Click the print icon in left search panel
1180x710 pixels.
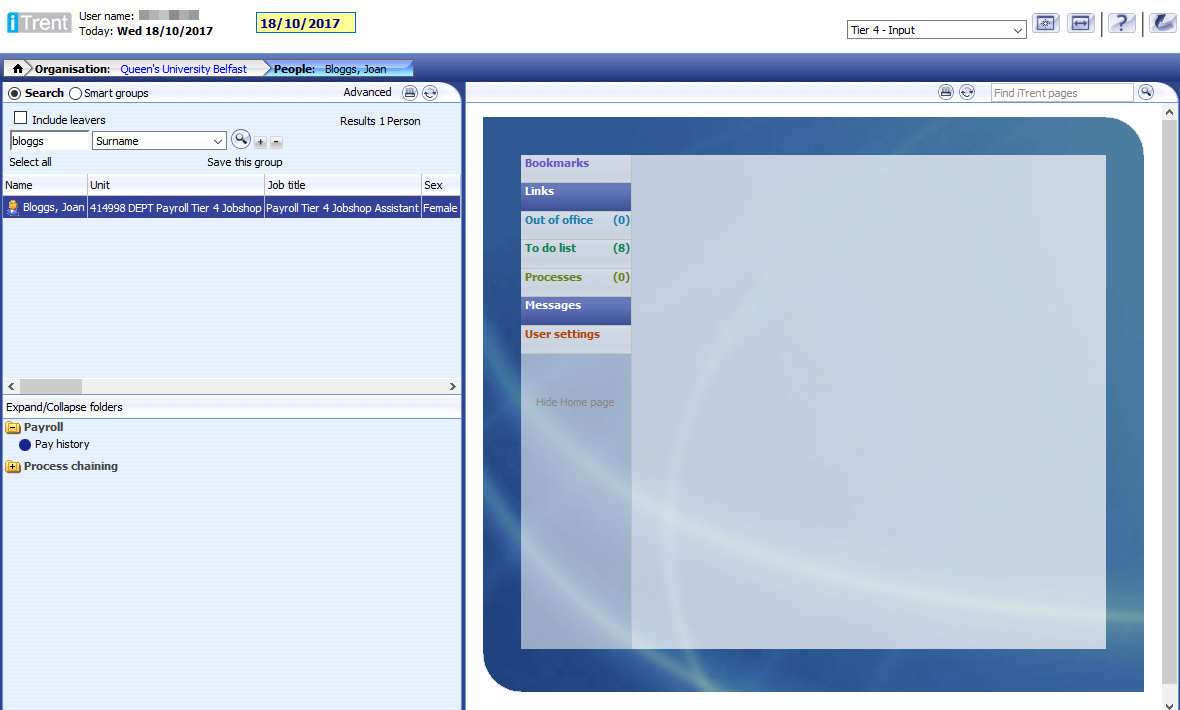coord(410,93)
